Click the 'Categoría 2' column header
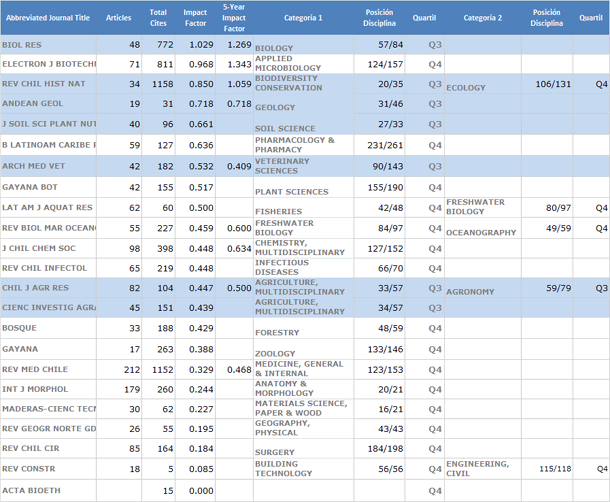 pos(483,18)
